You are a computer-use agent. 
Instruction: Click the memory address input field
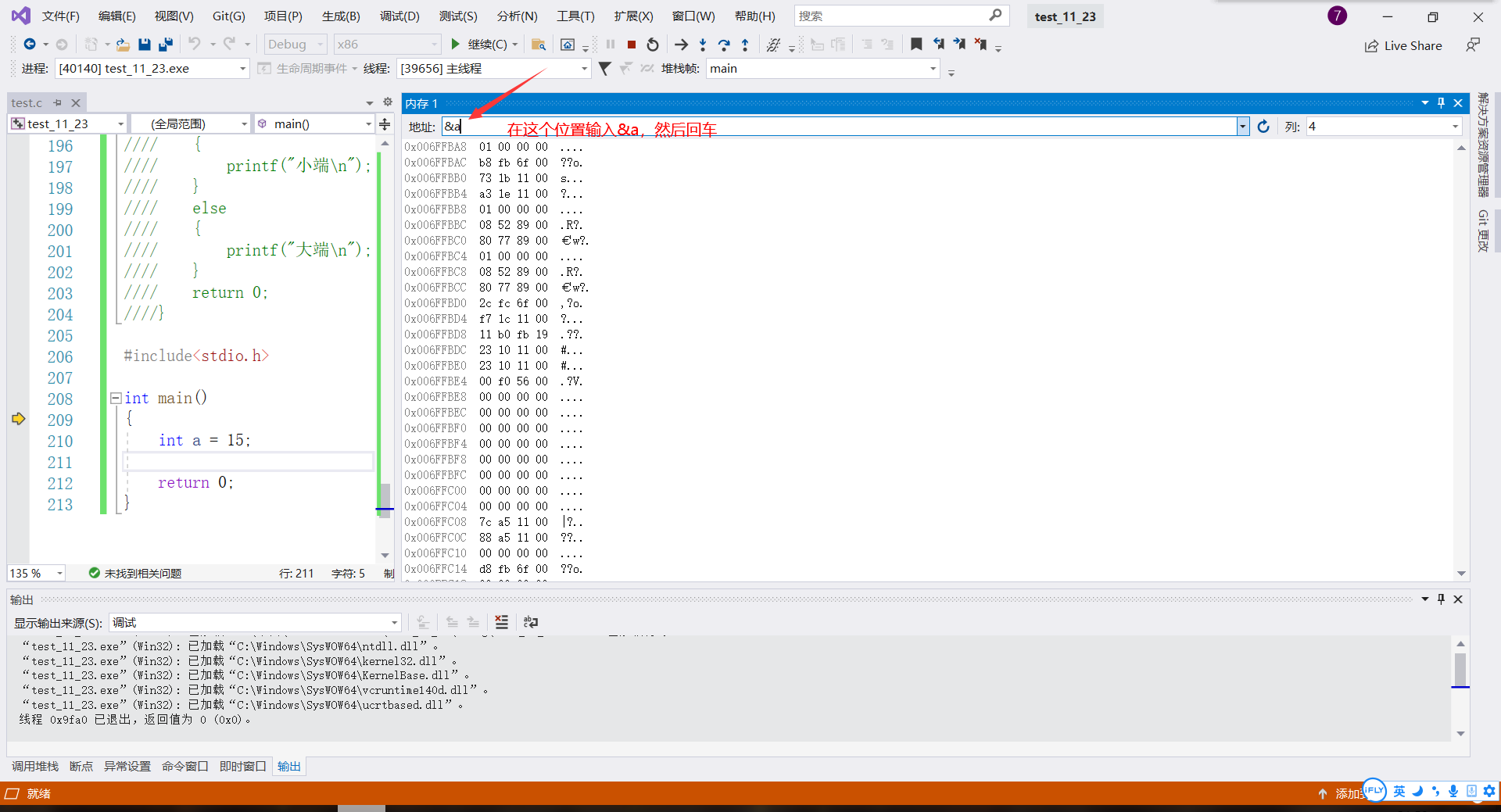coord(840,127)
